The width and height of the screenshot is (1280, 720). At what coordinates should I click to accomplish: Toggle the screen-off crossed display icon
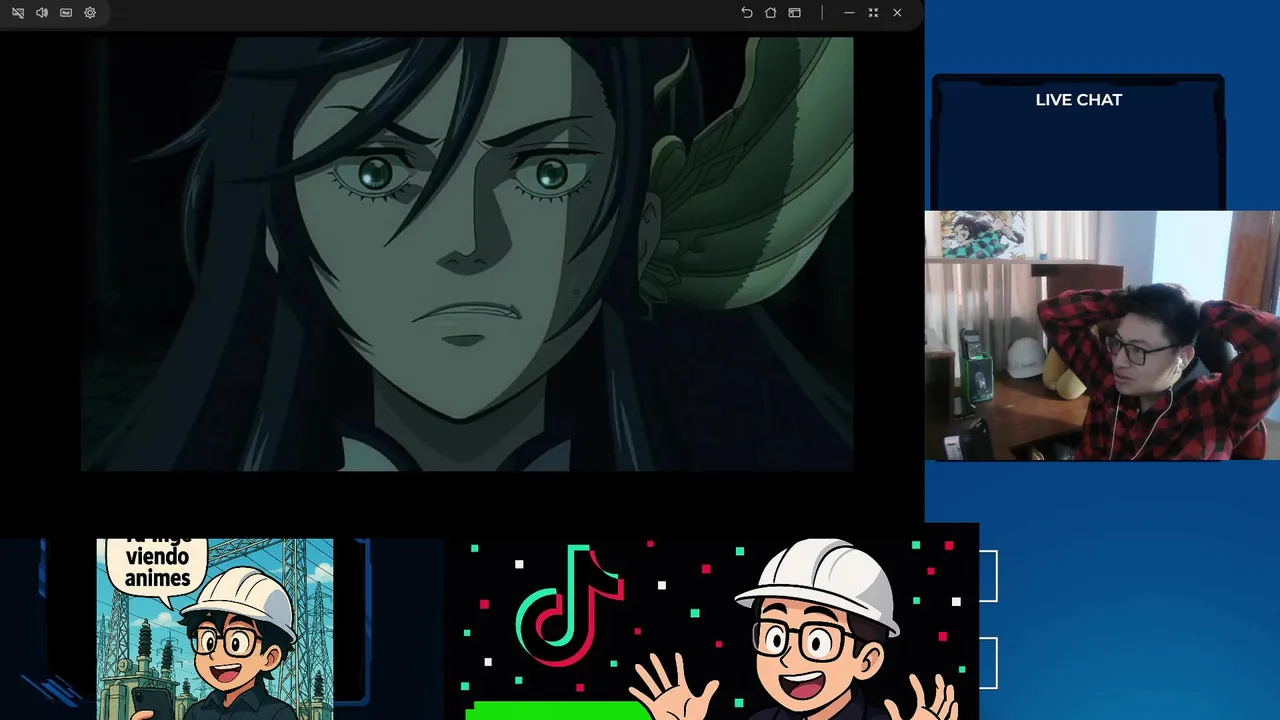(18, 13)
